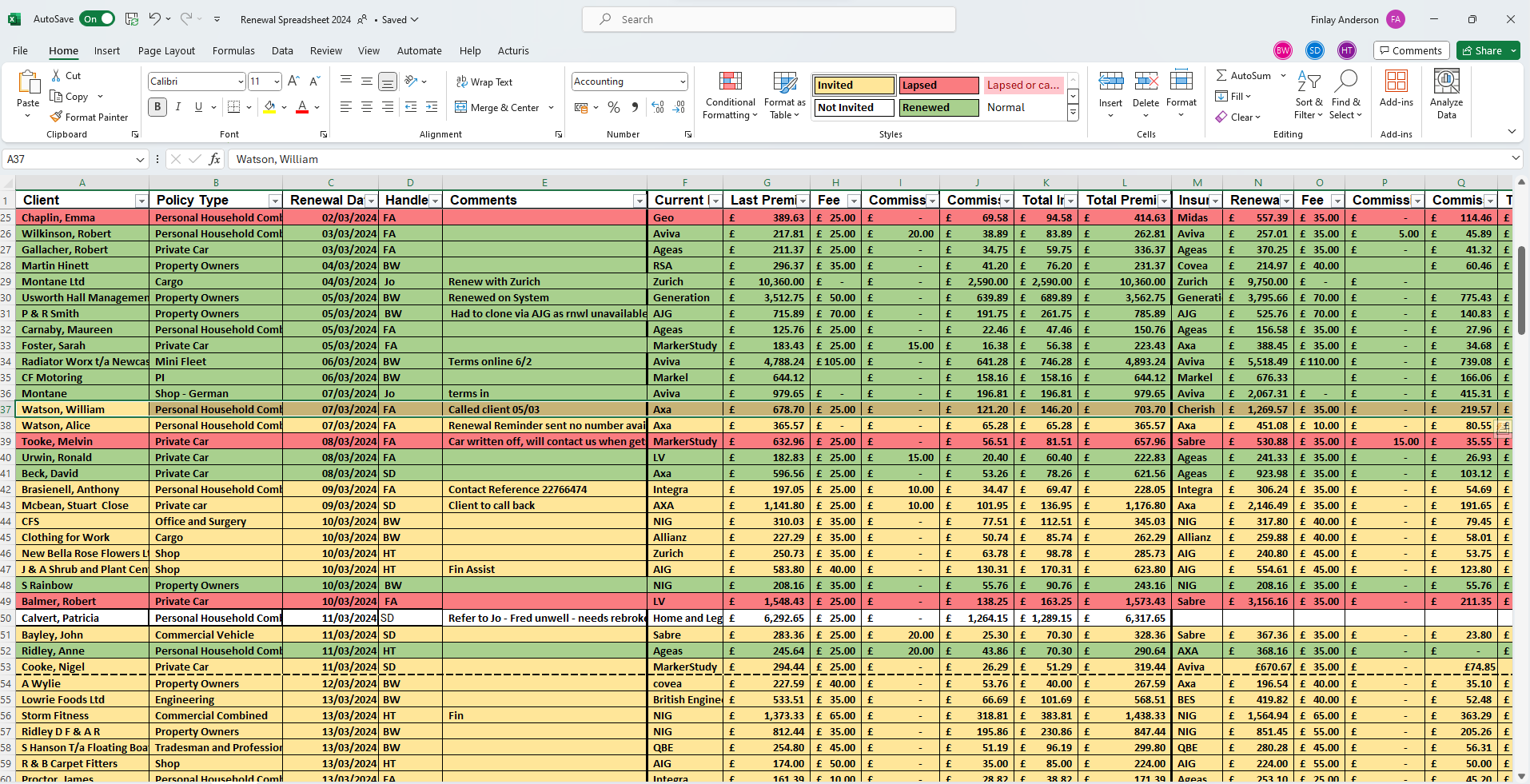Apply Percent Style format
The width and height of the screenshot is (1530, 784).
click(x=614, y=107)
